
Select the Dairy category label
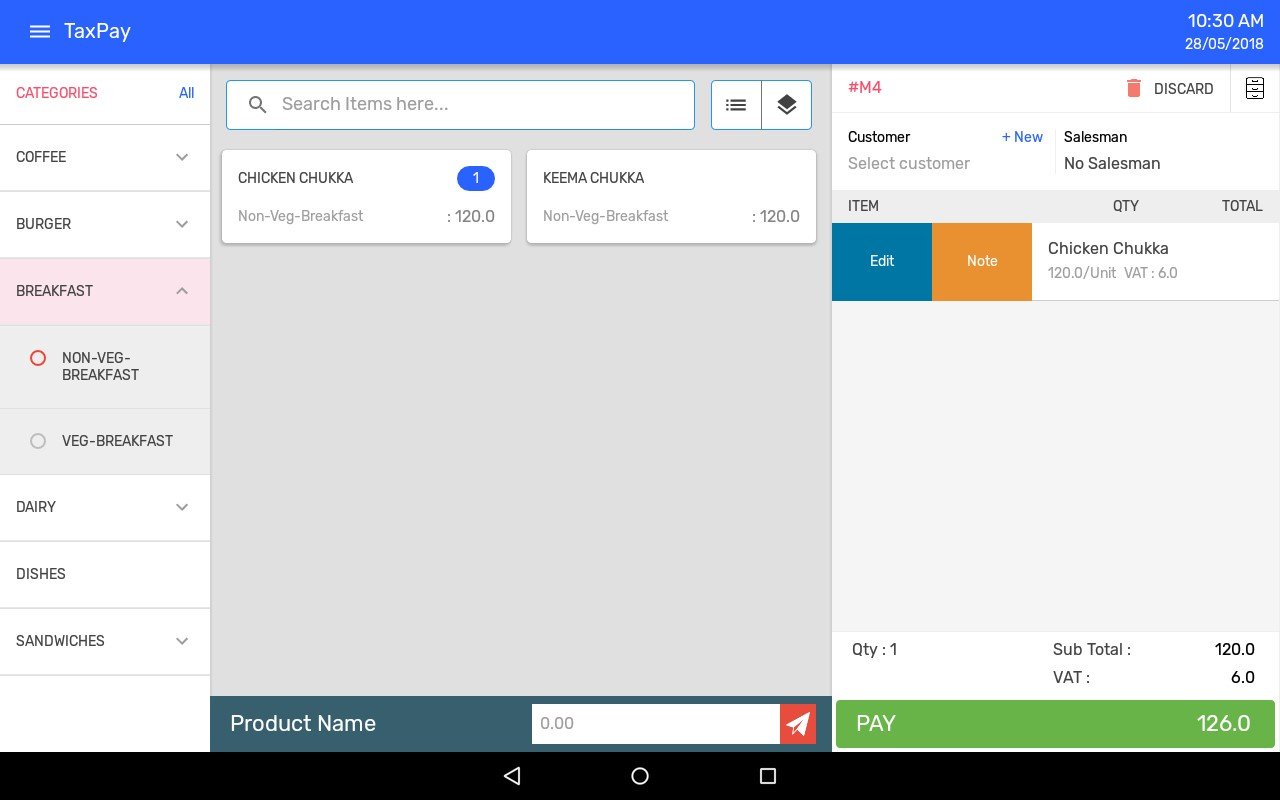[x=36, y=507]
